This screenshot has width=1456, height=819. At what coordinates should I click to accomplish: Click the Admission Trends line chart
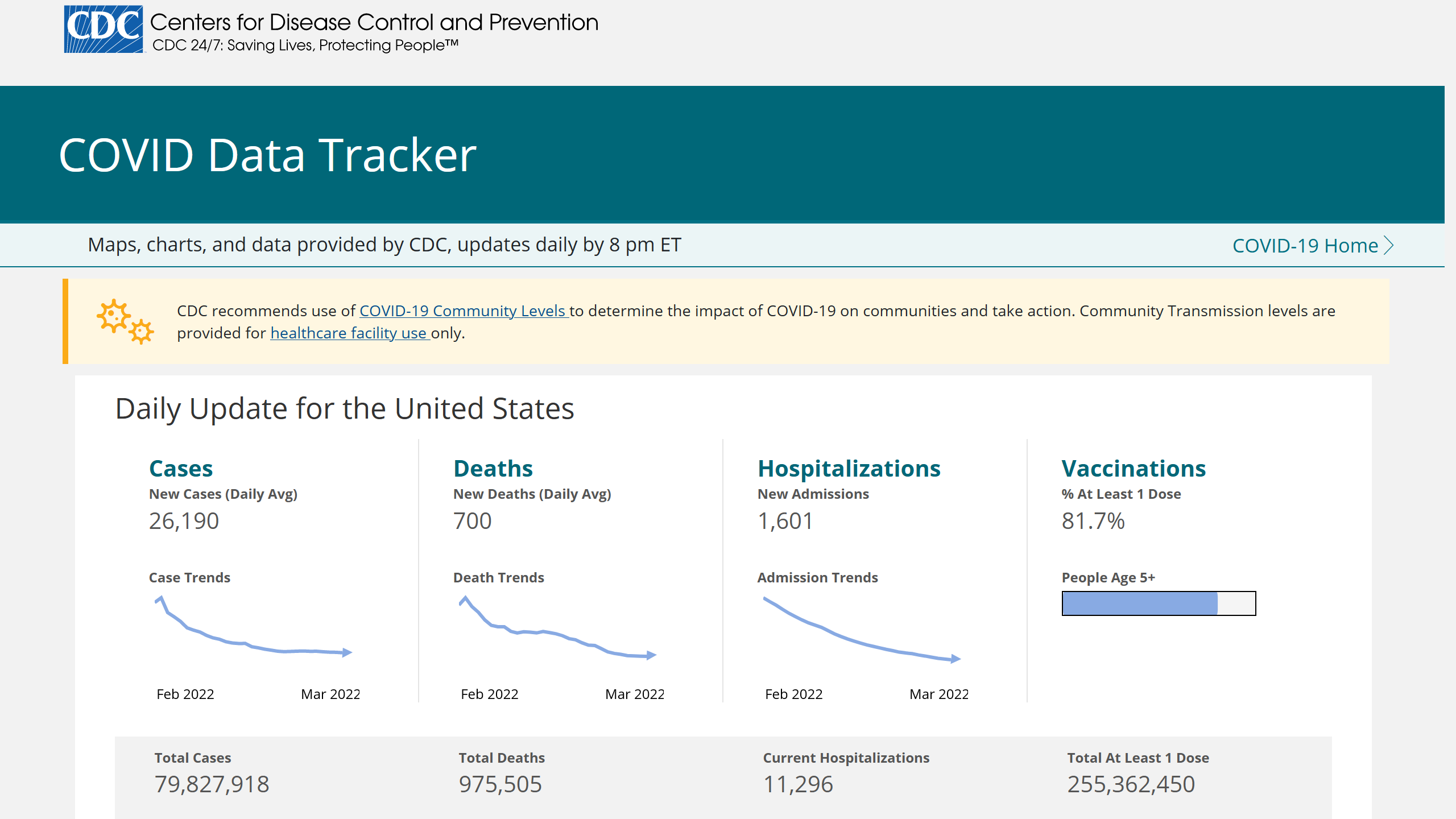coord(862,630)
